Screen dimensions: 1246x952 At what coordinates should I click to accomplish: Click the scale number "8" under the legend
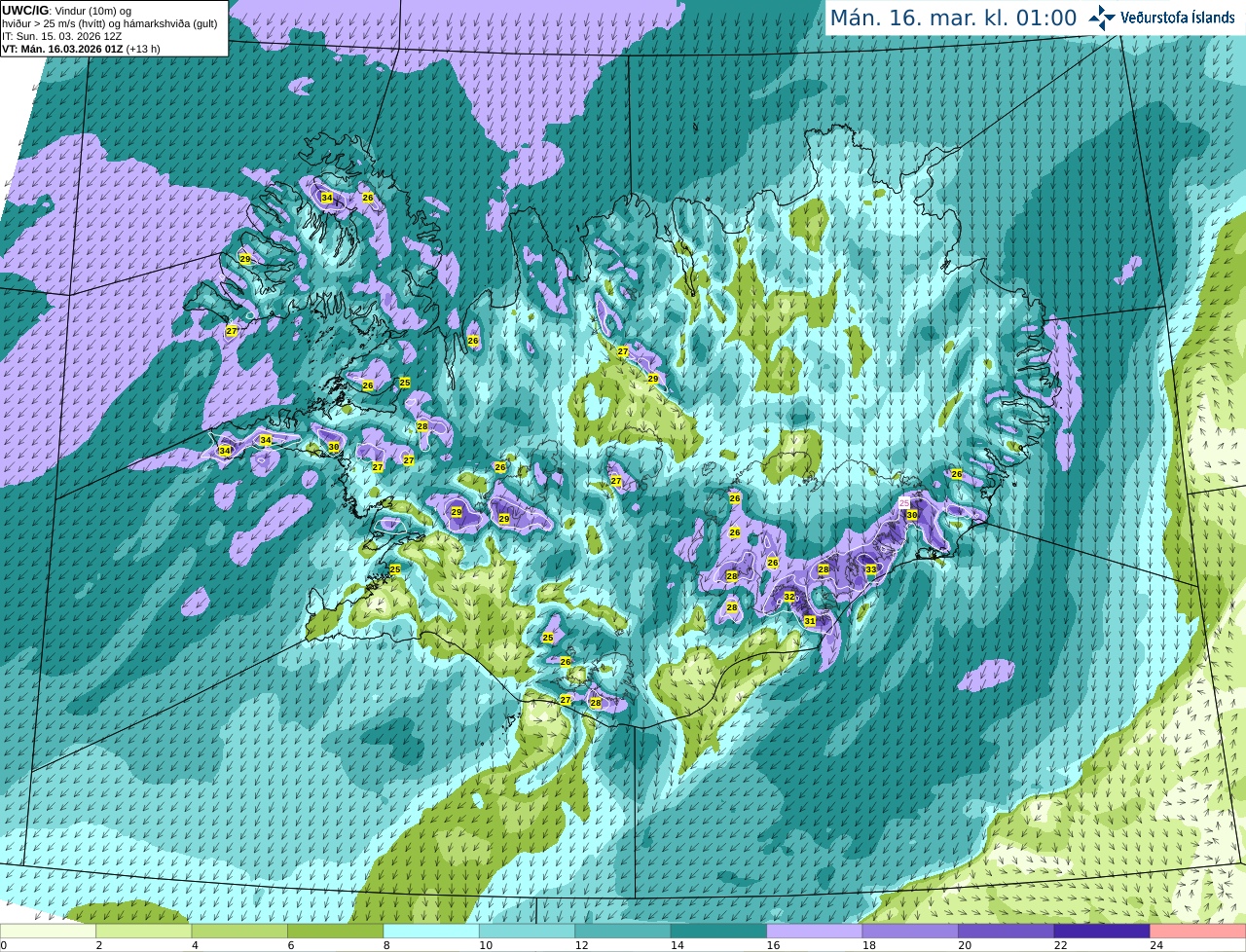tap(386, 945)
